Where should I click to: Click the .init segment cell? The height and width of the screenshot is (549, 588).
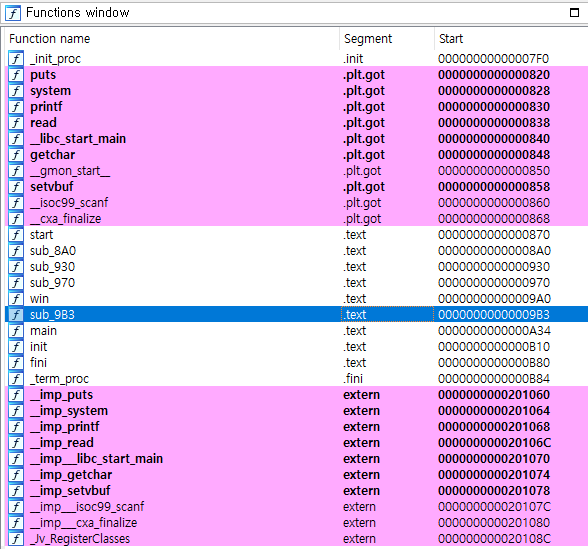click(353, 59)
